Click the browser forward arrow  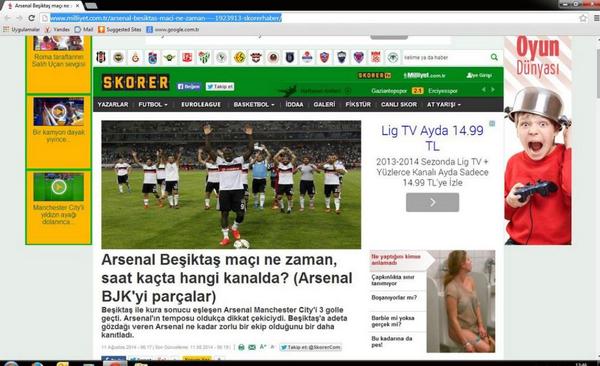tap(19, 18)
